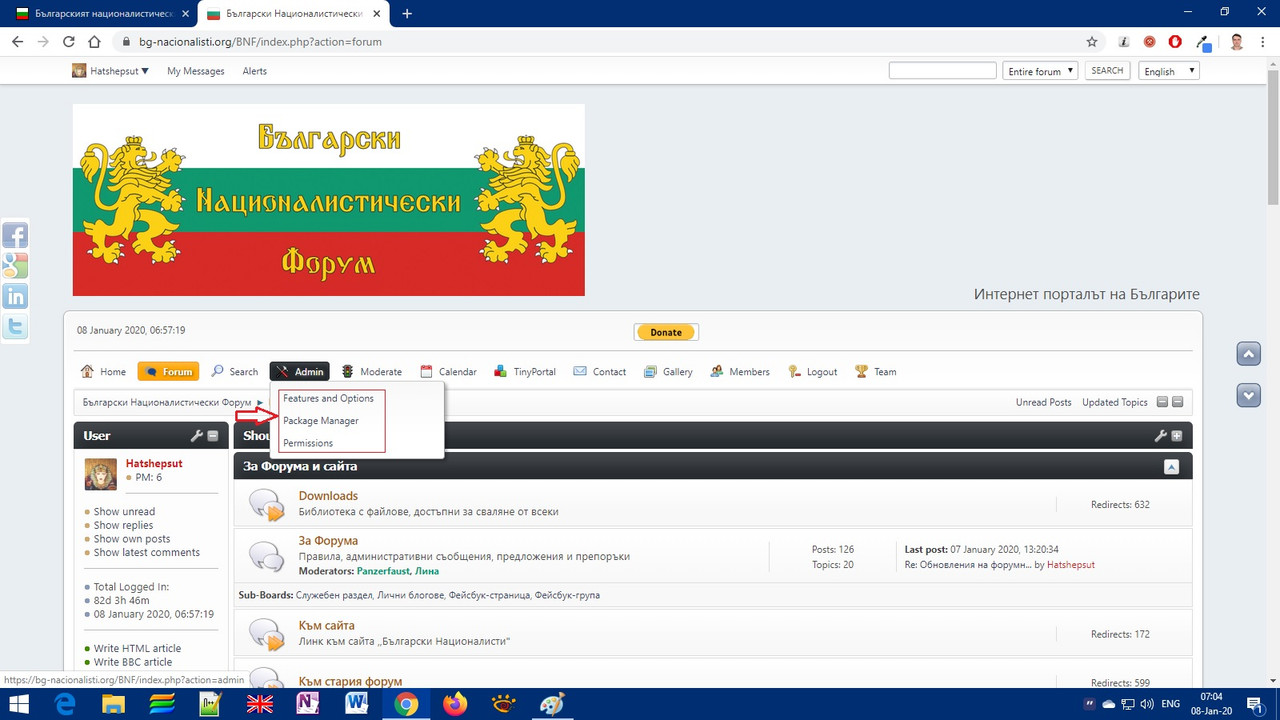Share page via Google sidebar icon
This screenshot has width=1280, height=720.
[15, 266]
